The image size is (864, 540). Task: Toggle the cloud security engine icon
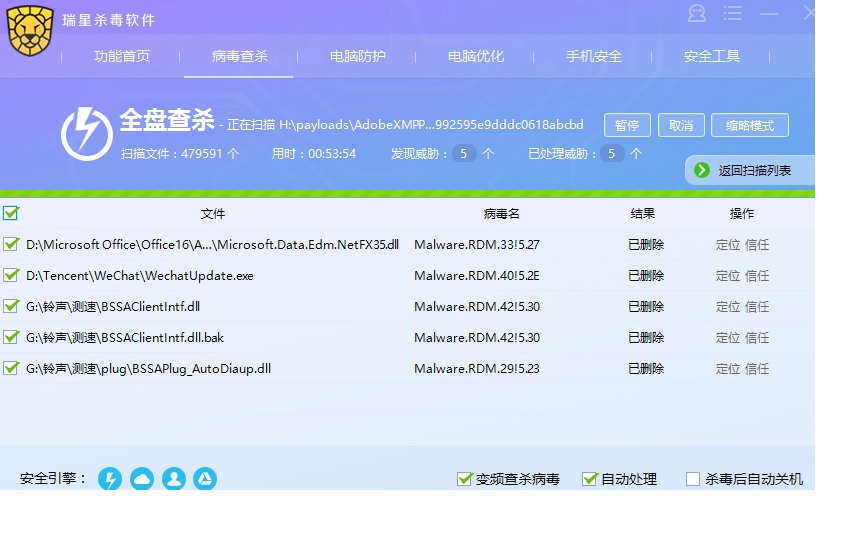point(142,478)
